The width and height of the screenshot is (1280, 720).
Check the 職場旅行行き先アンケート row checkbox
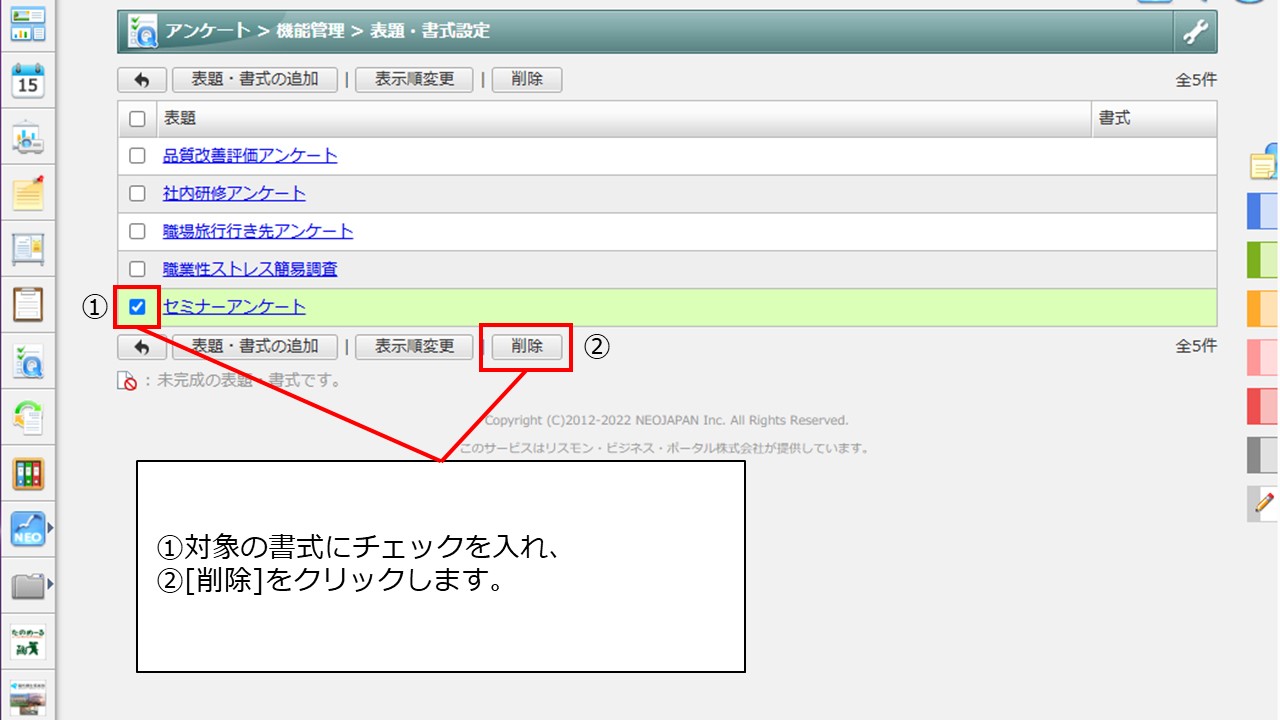(138, 232)
